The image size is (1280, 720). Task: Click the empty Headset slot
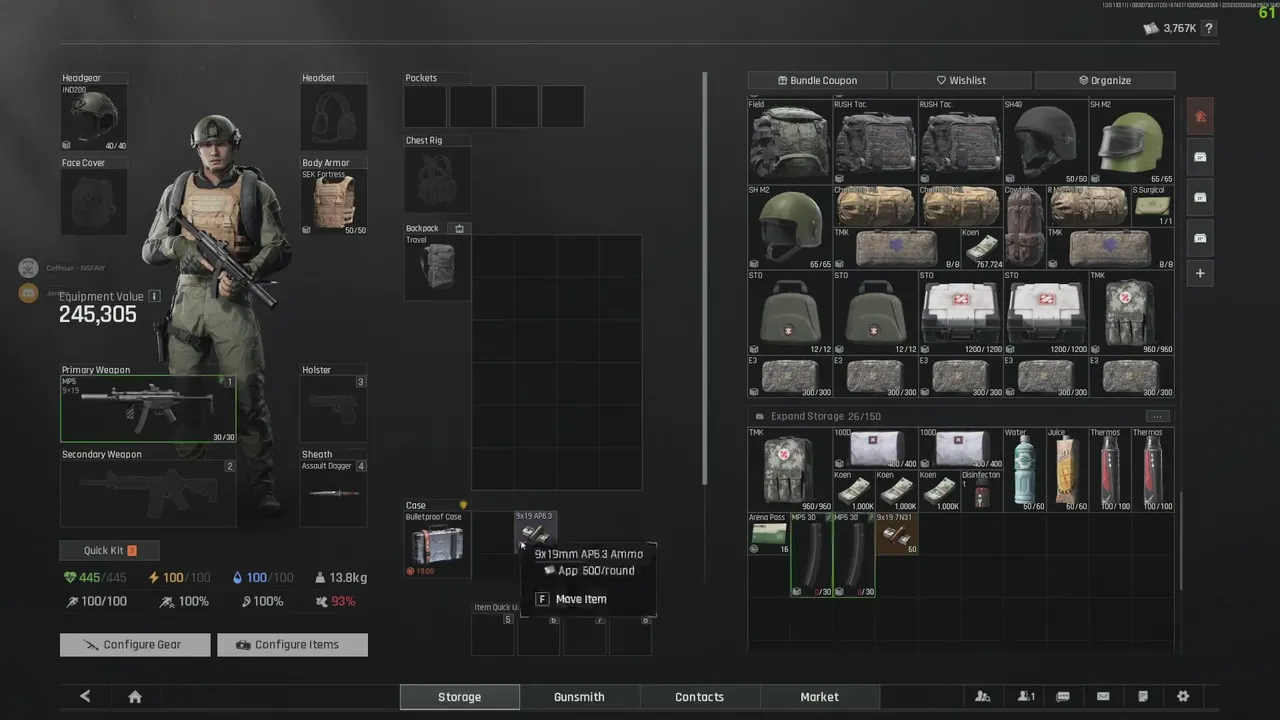pyautogui.click(x=334, y=118)
